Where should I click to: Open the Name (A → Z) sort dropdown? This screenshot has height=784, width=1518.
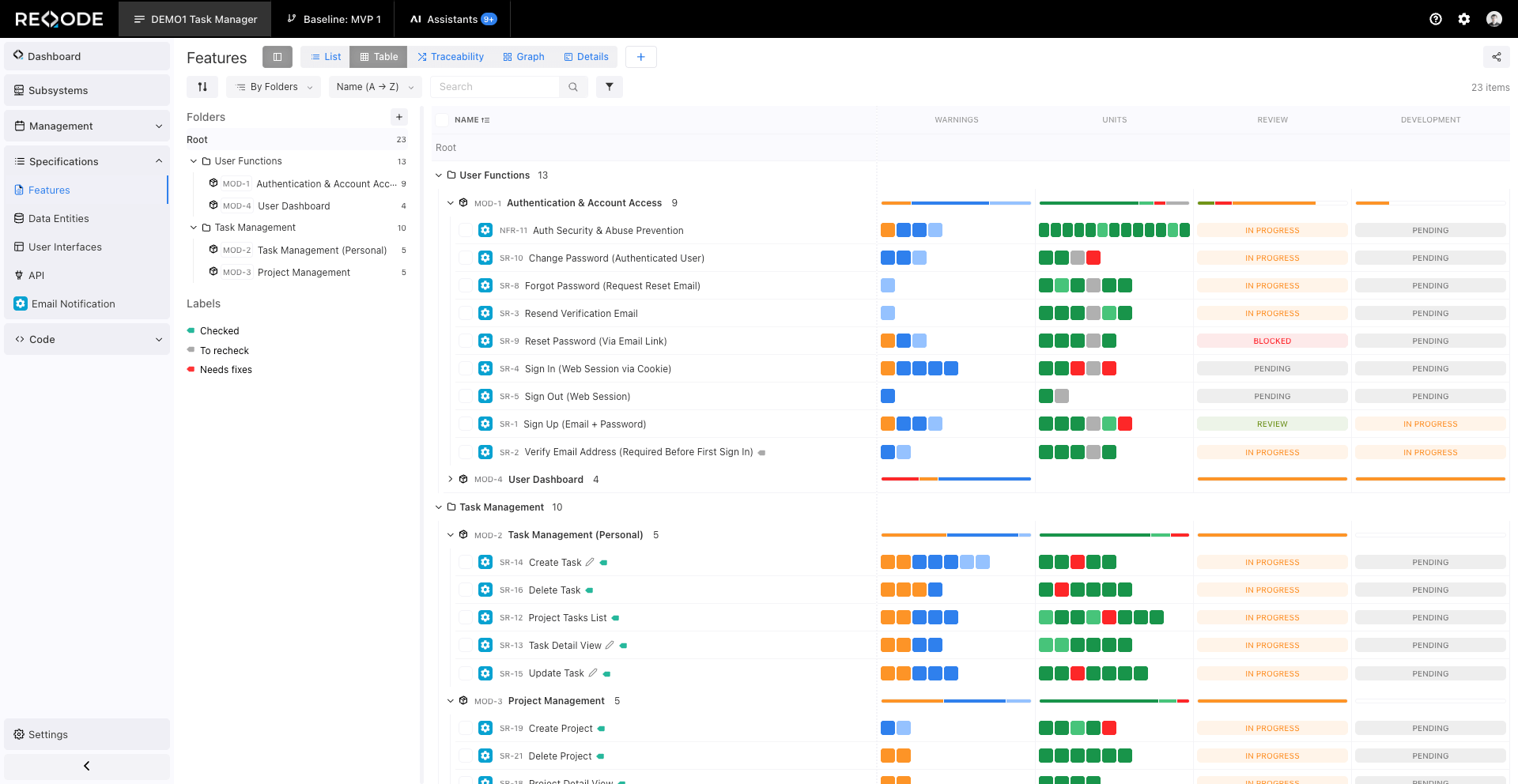375,87
